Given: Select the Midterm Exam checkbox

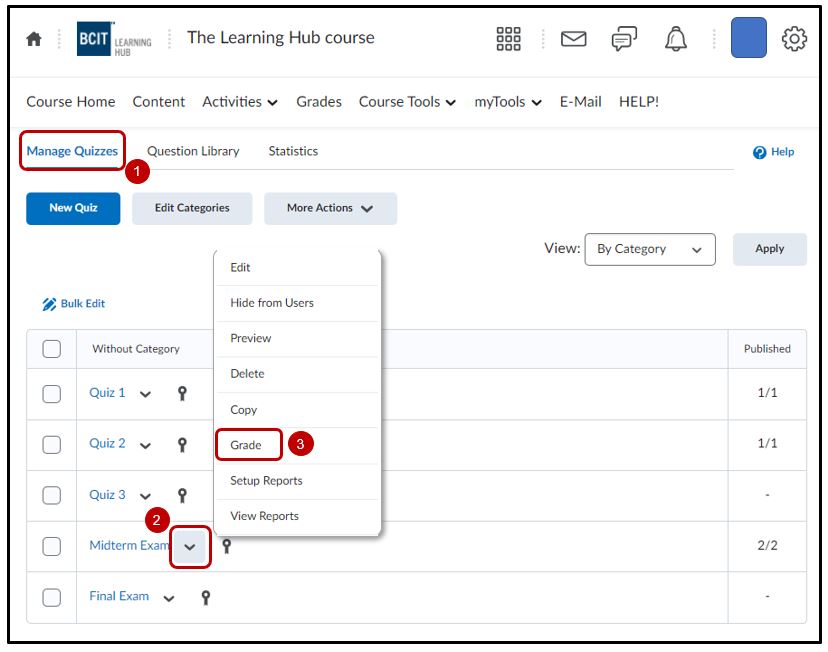Looking at the screenshot, I should click(52, 546).
